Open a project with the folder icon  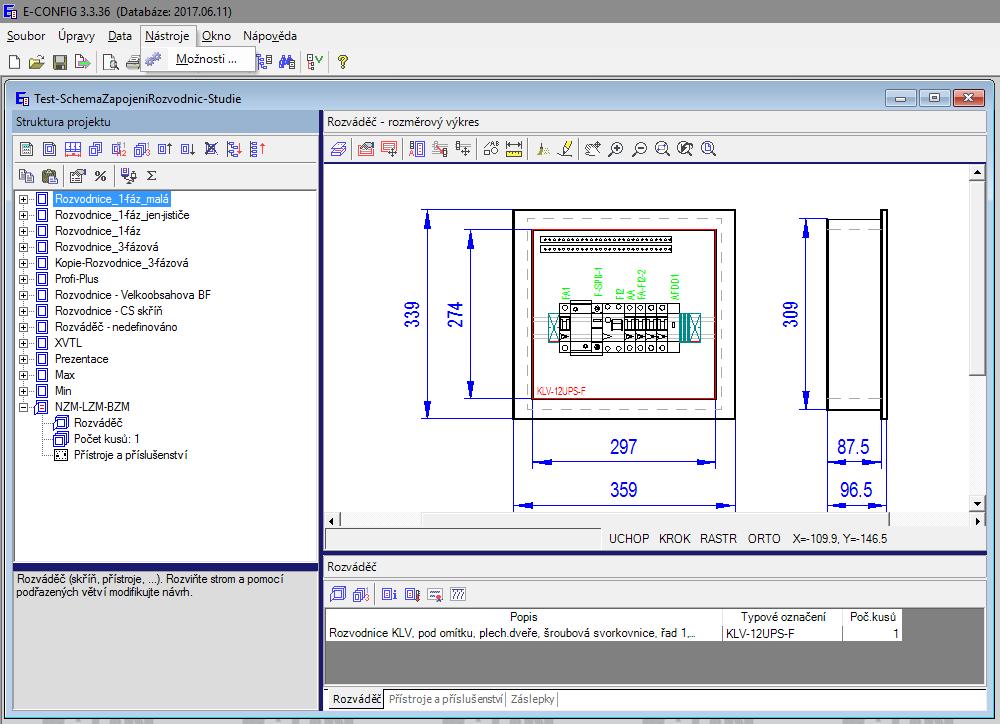tap(36, 62)
